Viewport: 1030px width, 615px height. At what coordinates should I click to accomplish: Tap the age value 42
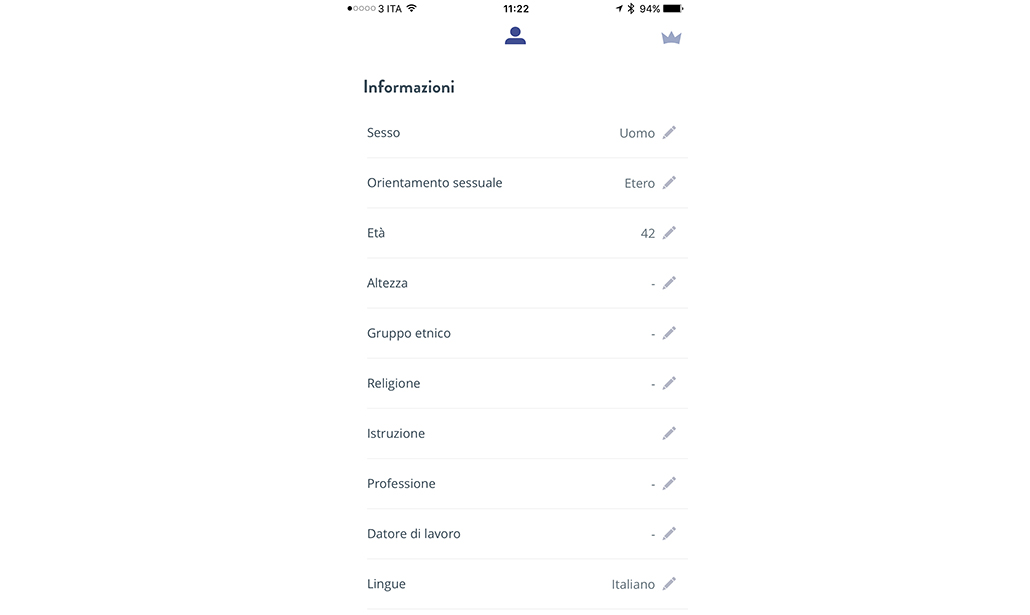point(648,233)
